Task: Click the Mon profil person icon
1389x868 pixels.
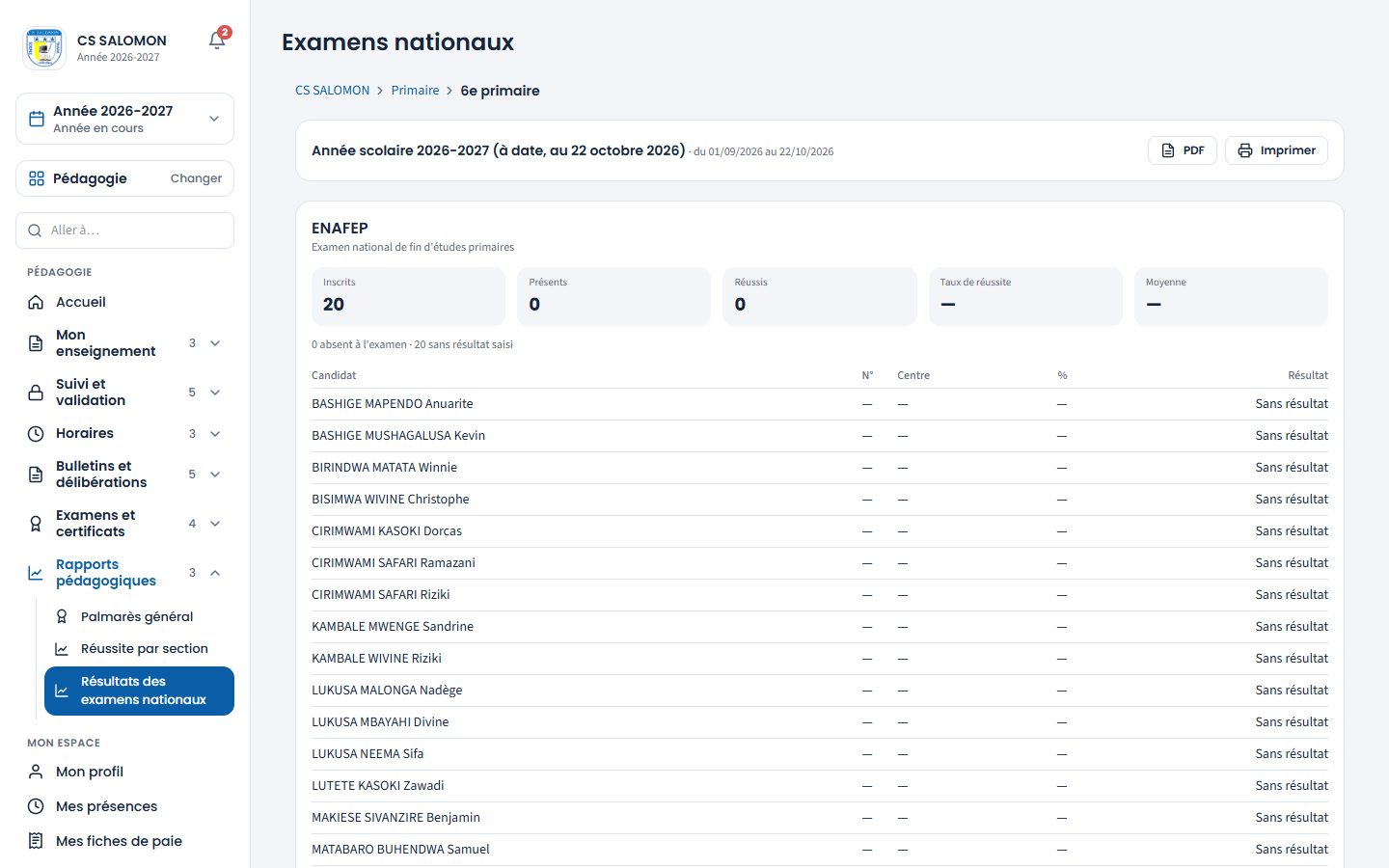Action: pos(36,772)
